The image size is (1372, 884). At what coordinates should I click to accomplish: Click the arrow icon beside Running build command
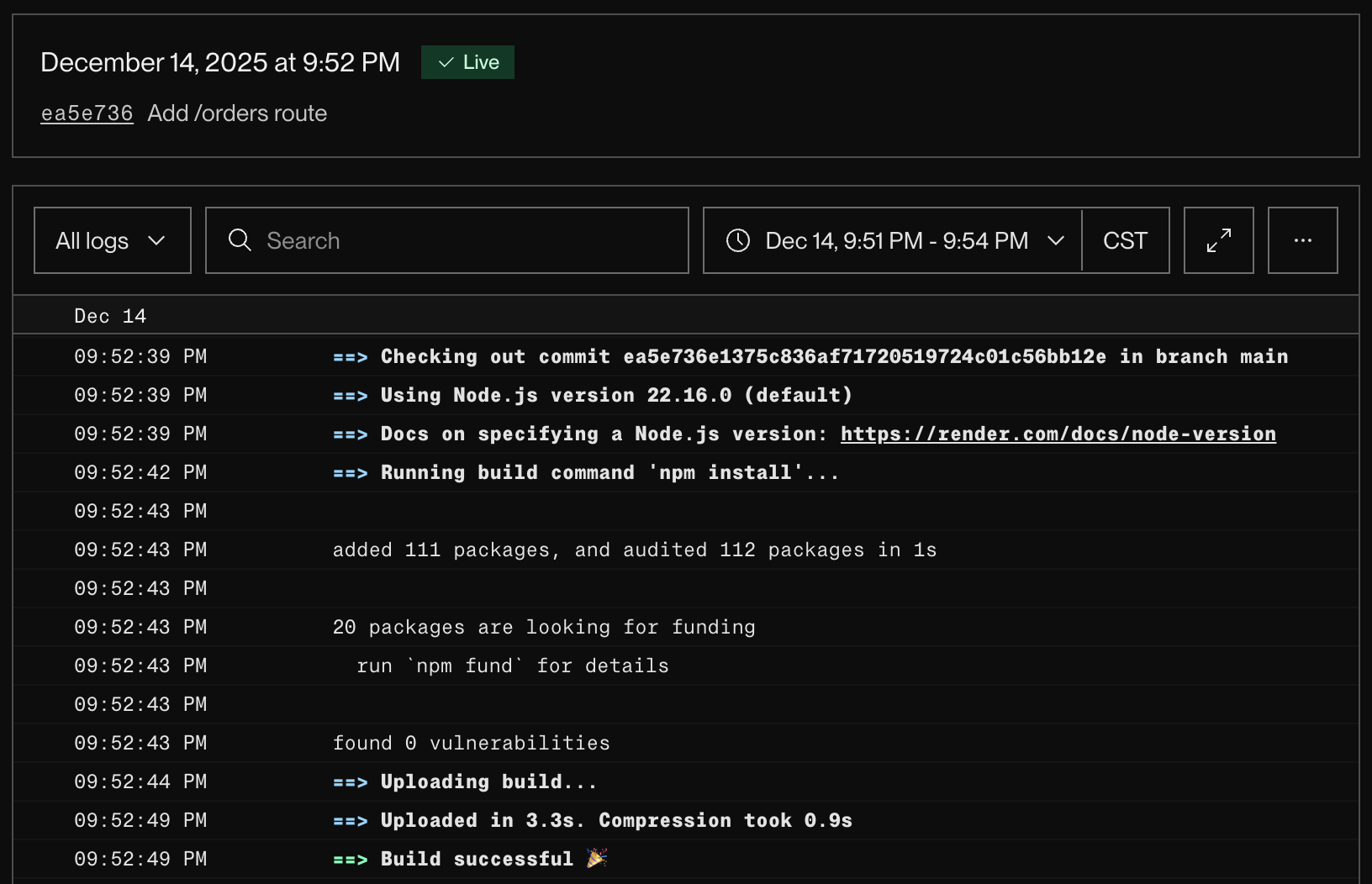coord(349,472)
